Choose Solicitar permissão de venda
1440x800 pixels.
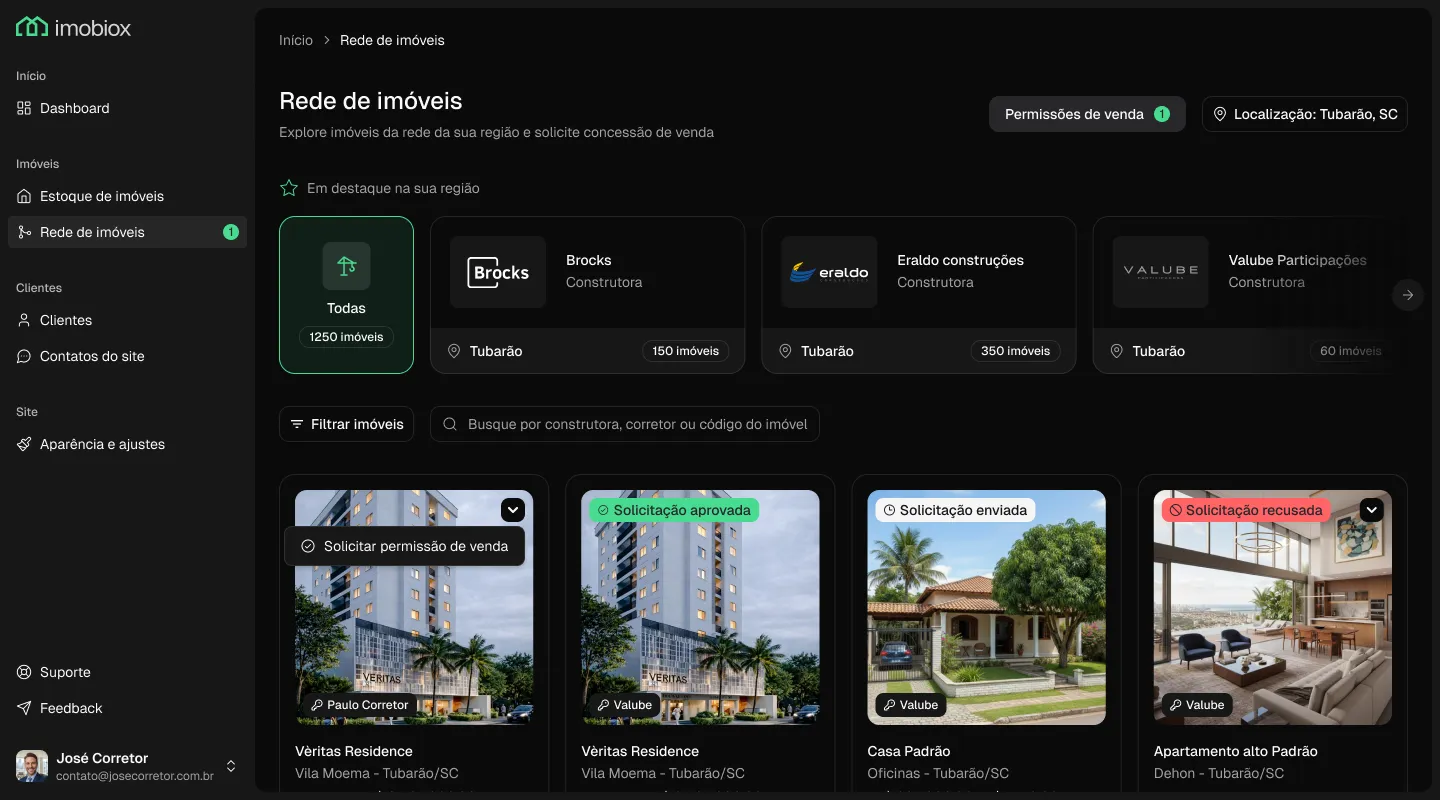[405, 546]
